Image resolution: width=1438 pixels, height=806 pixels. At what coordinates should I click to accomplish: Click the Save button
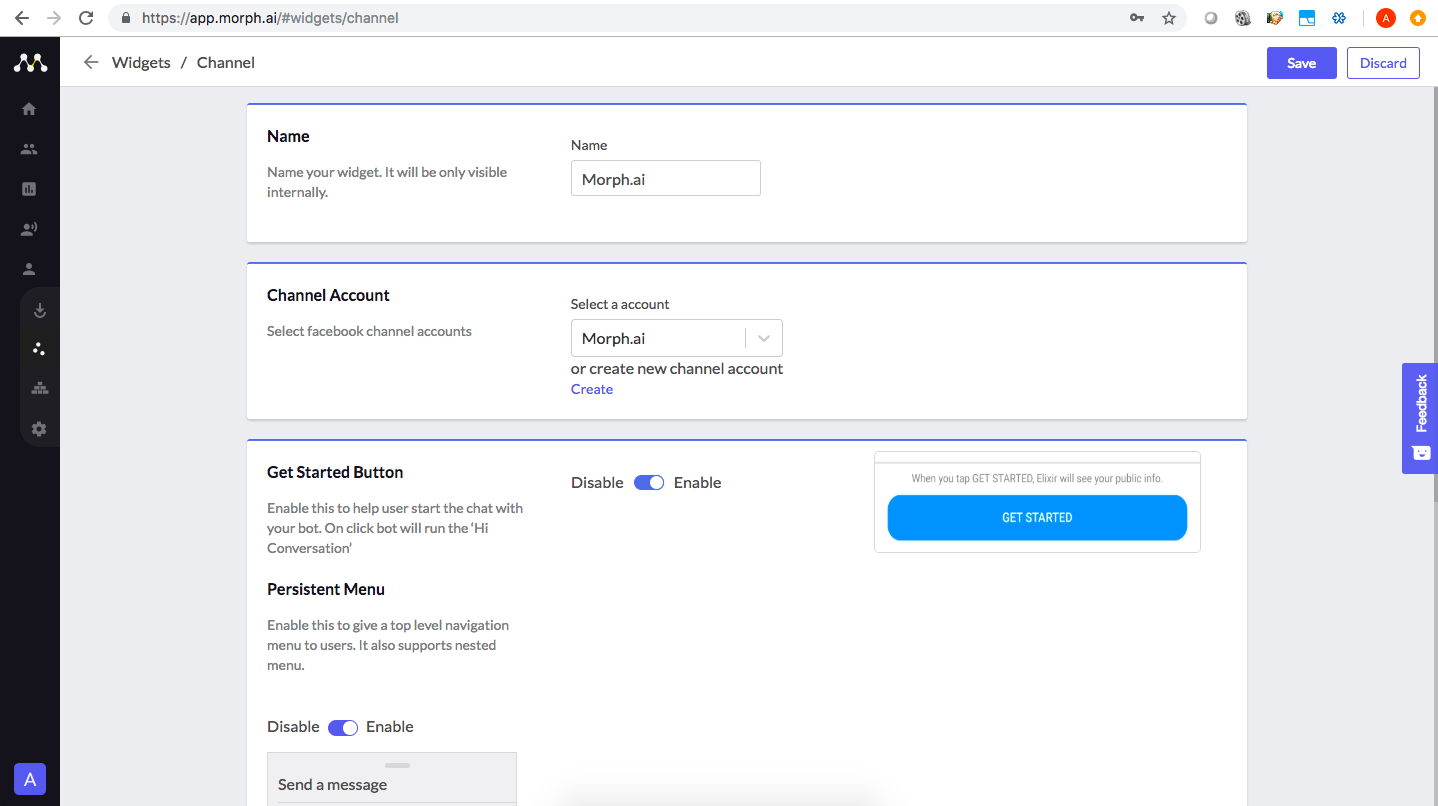click(1301, 63)
